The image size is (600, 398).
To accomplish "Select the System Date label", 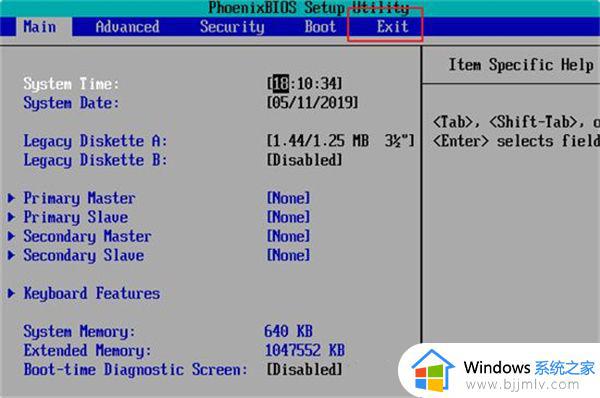I will [71, 103].
